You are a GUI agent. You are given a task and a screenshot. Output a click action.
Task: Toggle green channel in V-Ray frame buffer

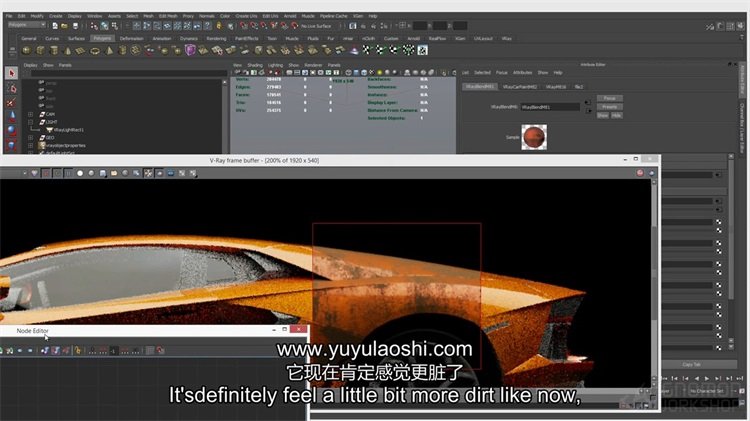[x=57, y=173]
